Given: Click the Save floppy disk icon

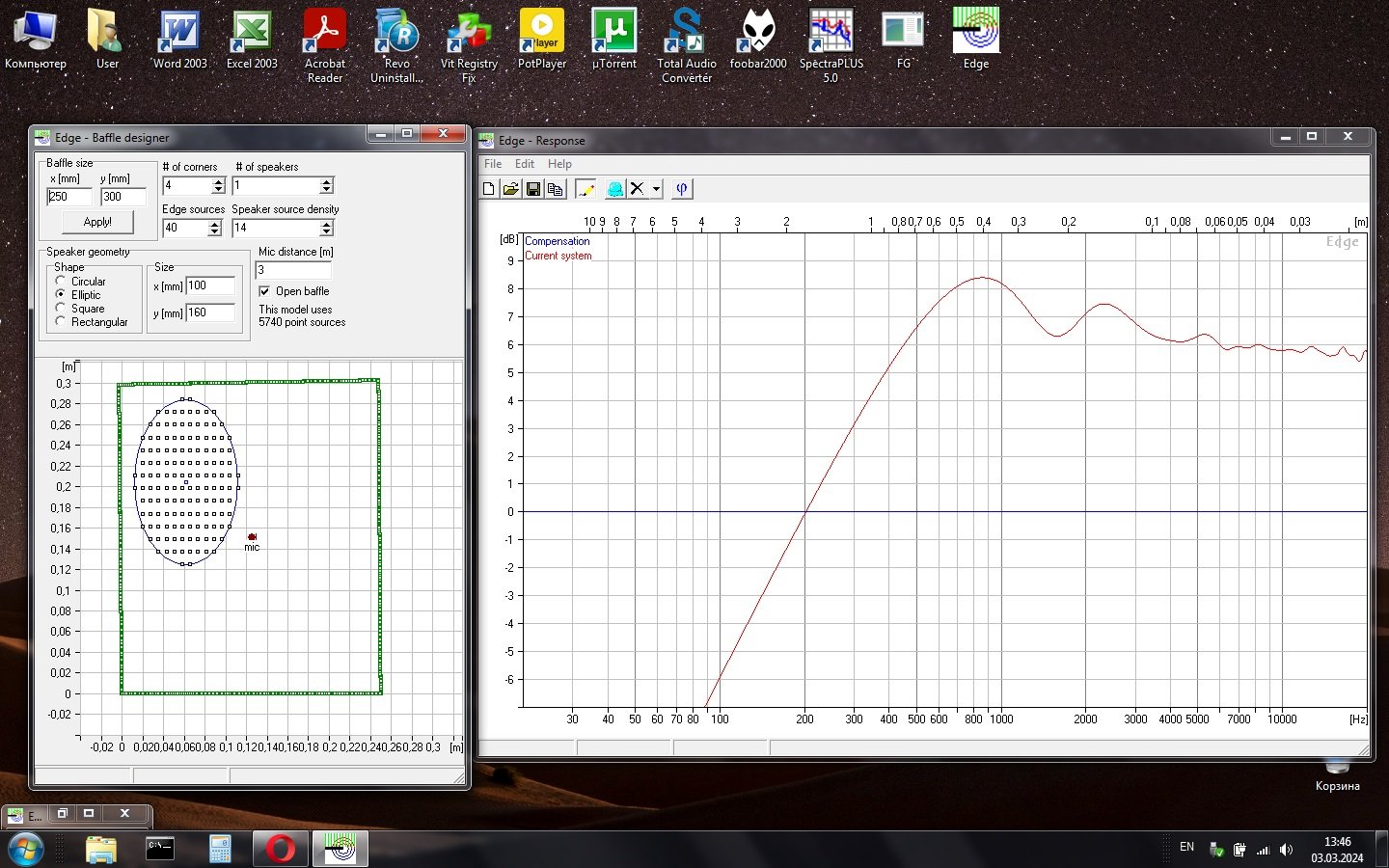Looking at the screenshot, I should (533, 189).
